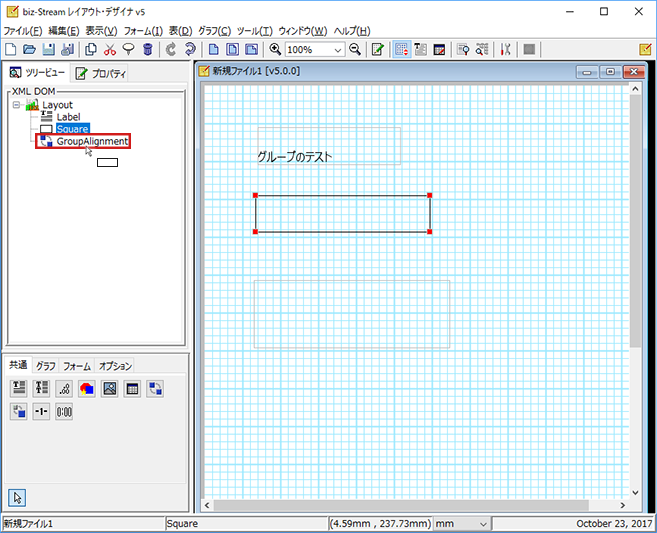Select the グラフ palette tab
This screenshot has height=533, width=657.
(x=46, y=366)
